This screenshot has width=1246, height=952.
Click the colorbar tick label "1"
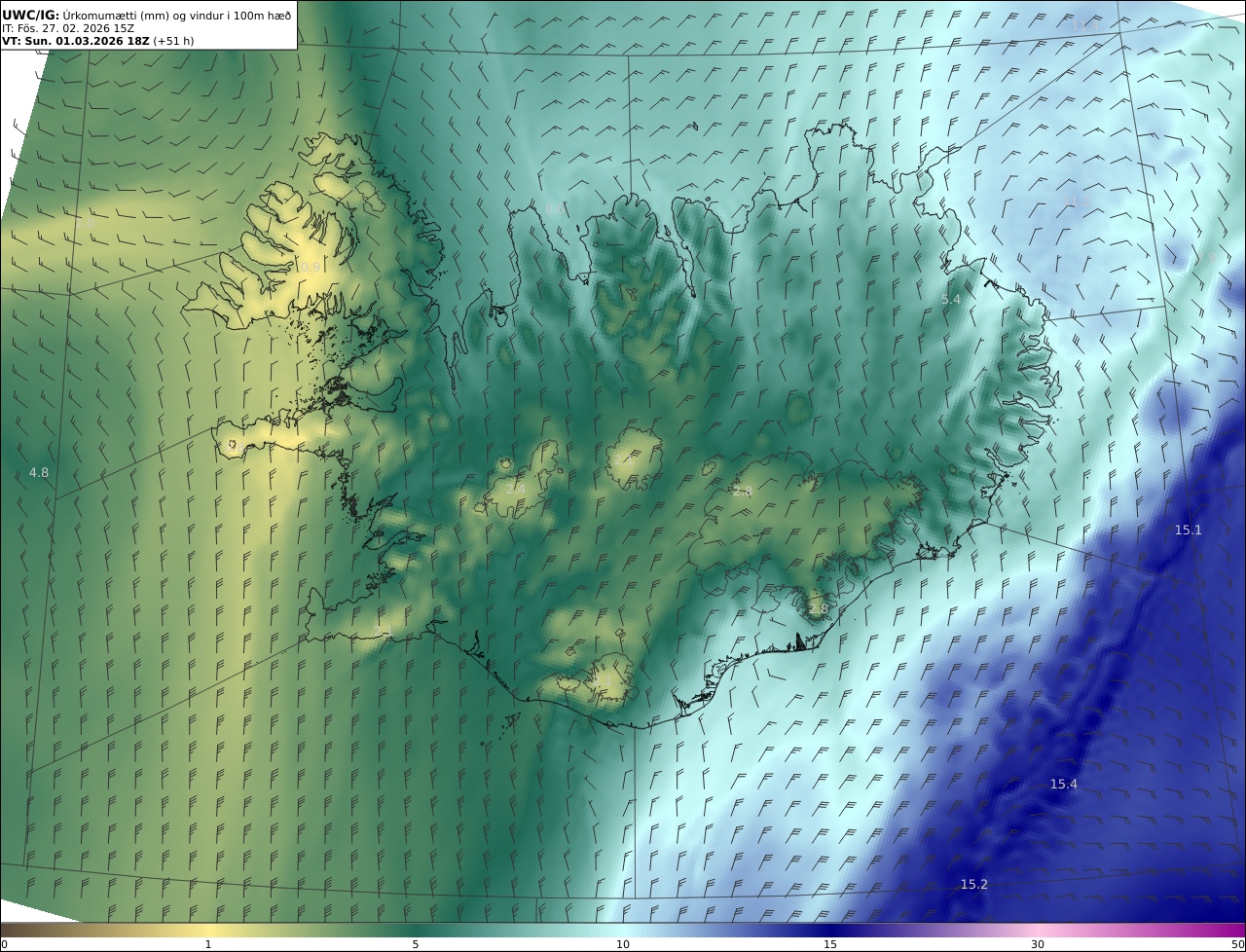coord(208,944)
